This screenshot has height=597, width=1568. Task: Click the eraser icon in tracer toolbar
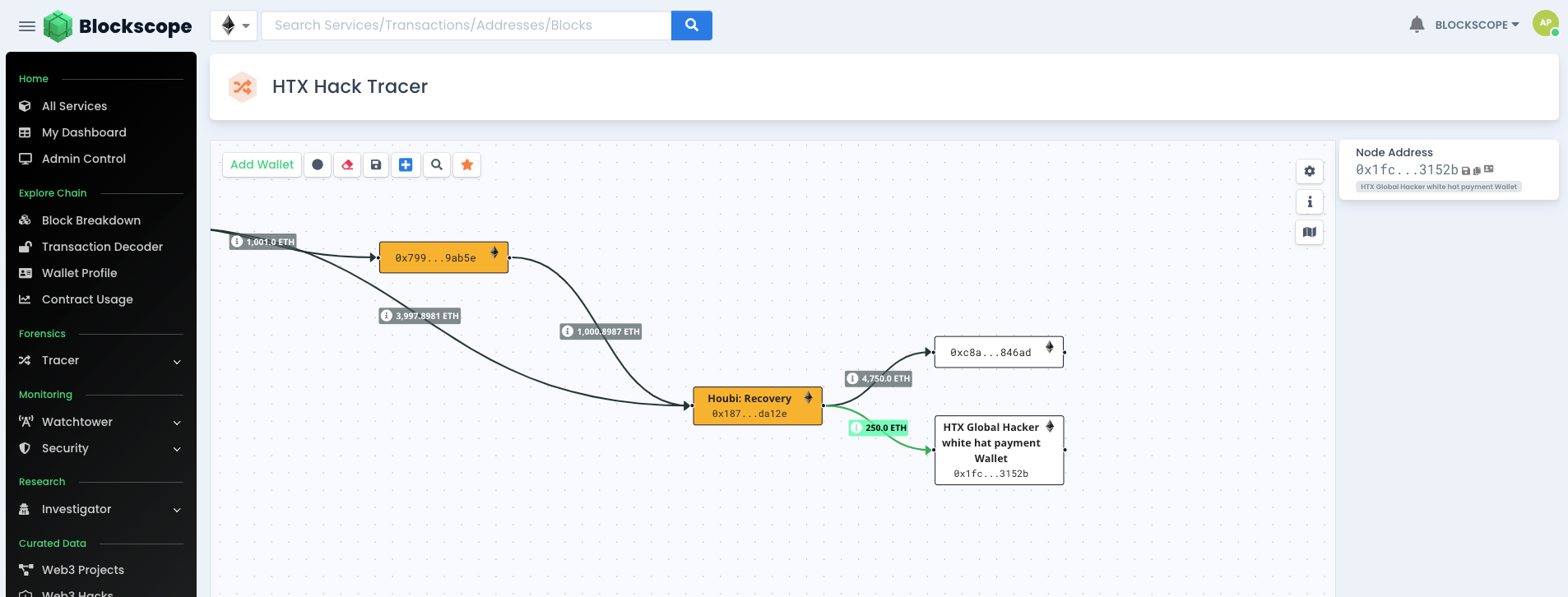pyautogui.click(x=347, y=165)
